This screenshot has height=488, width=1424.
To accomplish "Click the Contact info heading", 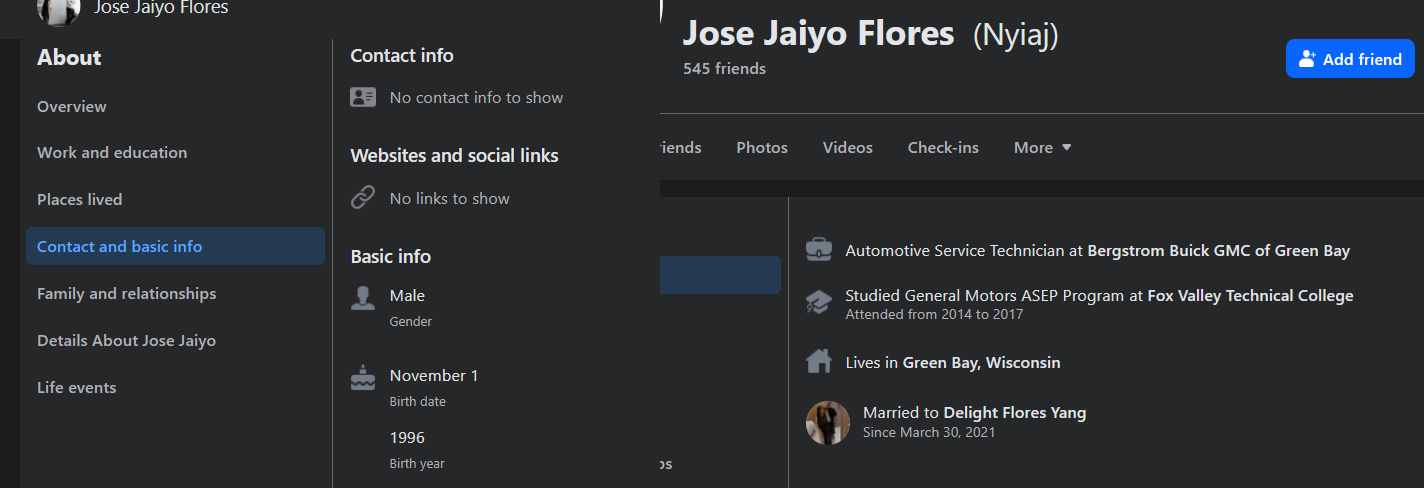I will pos(402,56).
